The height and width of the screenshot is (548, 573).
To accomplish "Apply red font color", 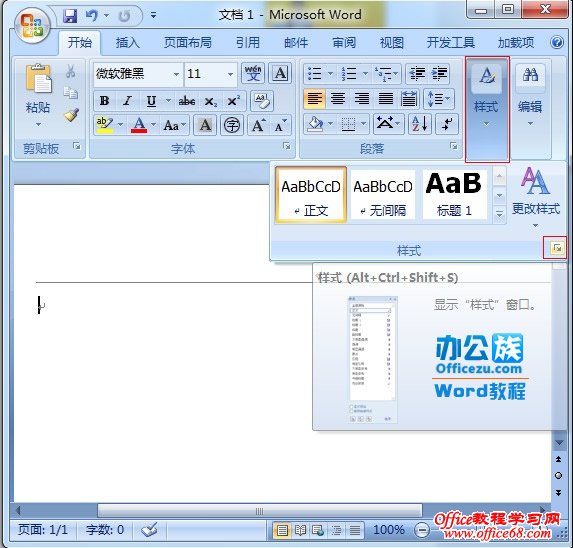I will [139, 125].
